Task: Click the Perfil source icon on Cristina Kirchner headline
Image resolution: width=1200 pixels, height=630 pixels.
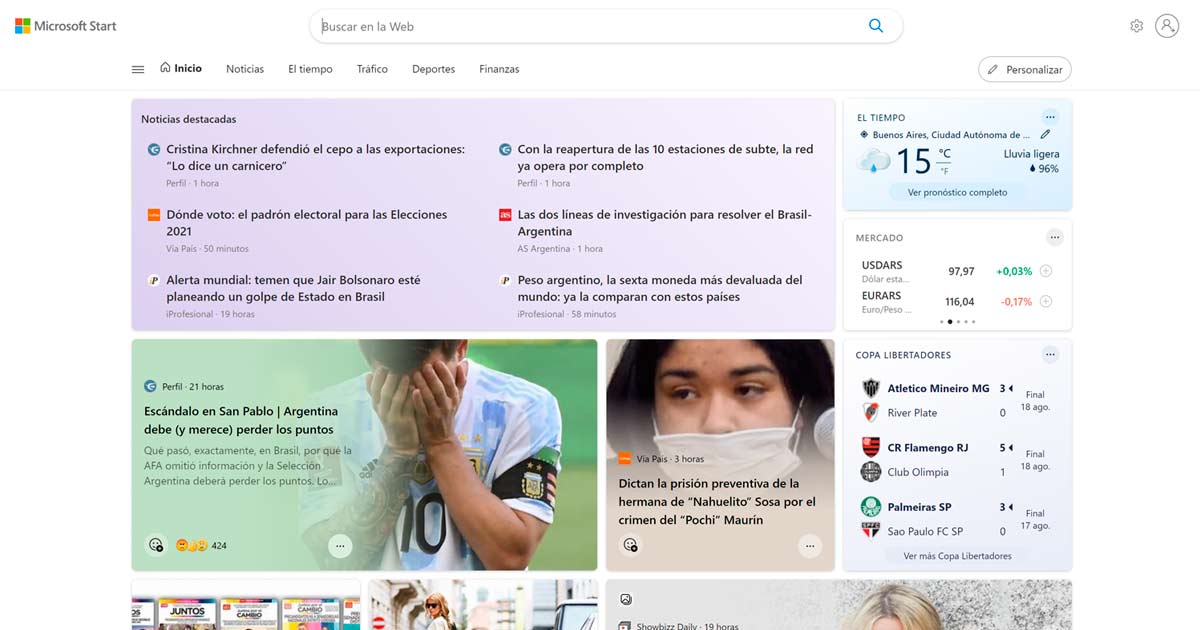Action: tap(154, 149)
